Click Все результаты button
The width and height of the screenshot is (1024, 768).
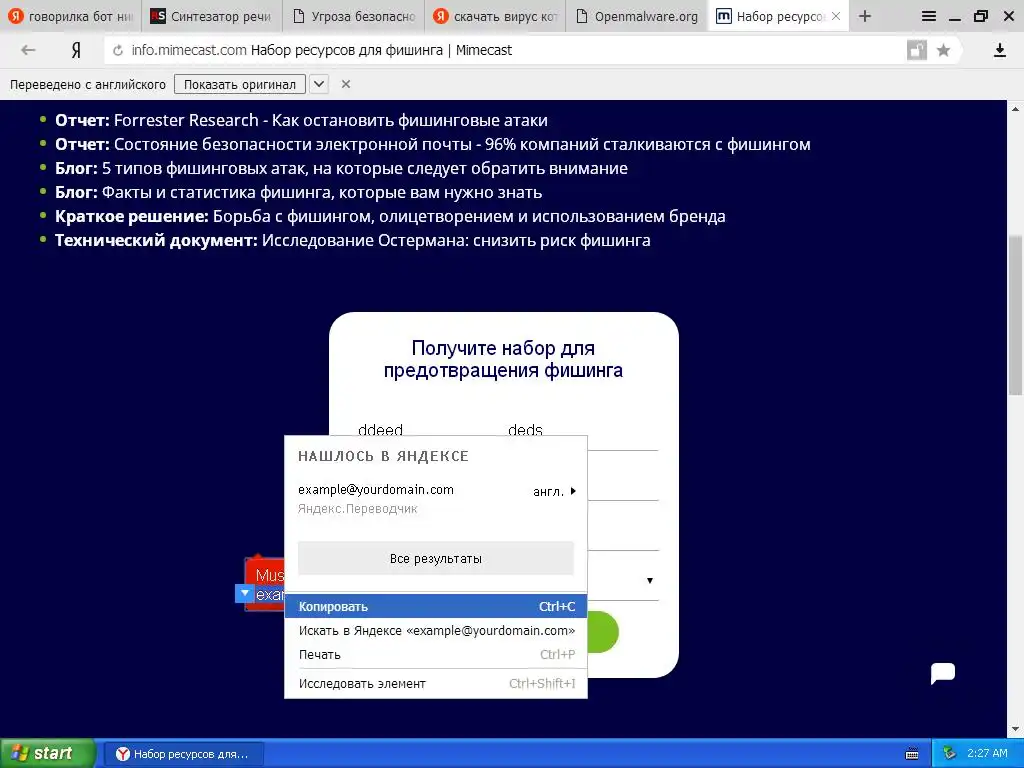coord(436,558)
